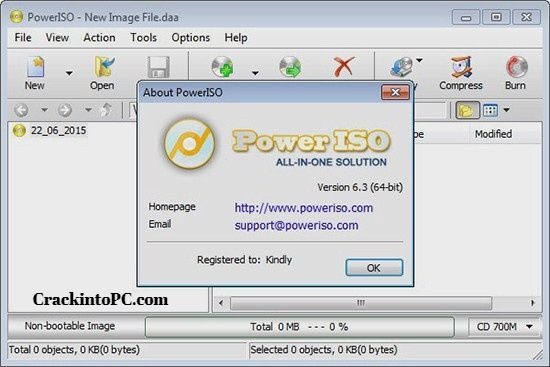
Task: Open the view mode dropdown arrow
Action: click(x=506, y=110)
